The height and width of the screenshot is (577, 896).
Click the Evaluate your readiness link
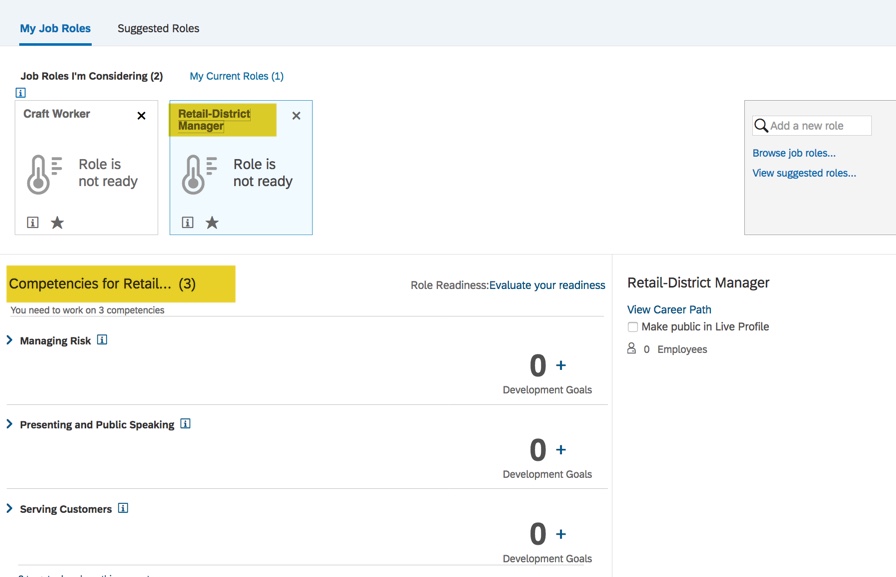(x=547, y=285)
